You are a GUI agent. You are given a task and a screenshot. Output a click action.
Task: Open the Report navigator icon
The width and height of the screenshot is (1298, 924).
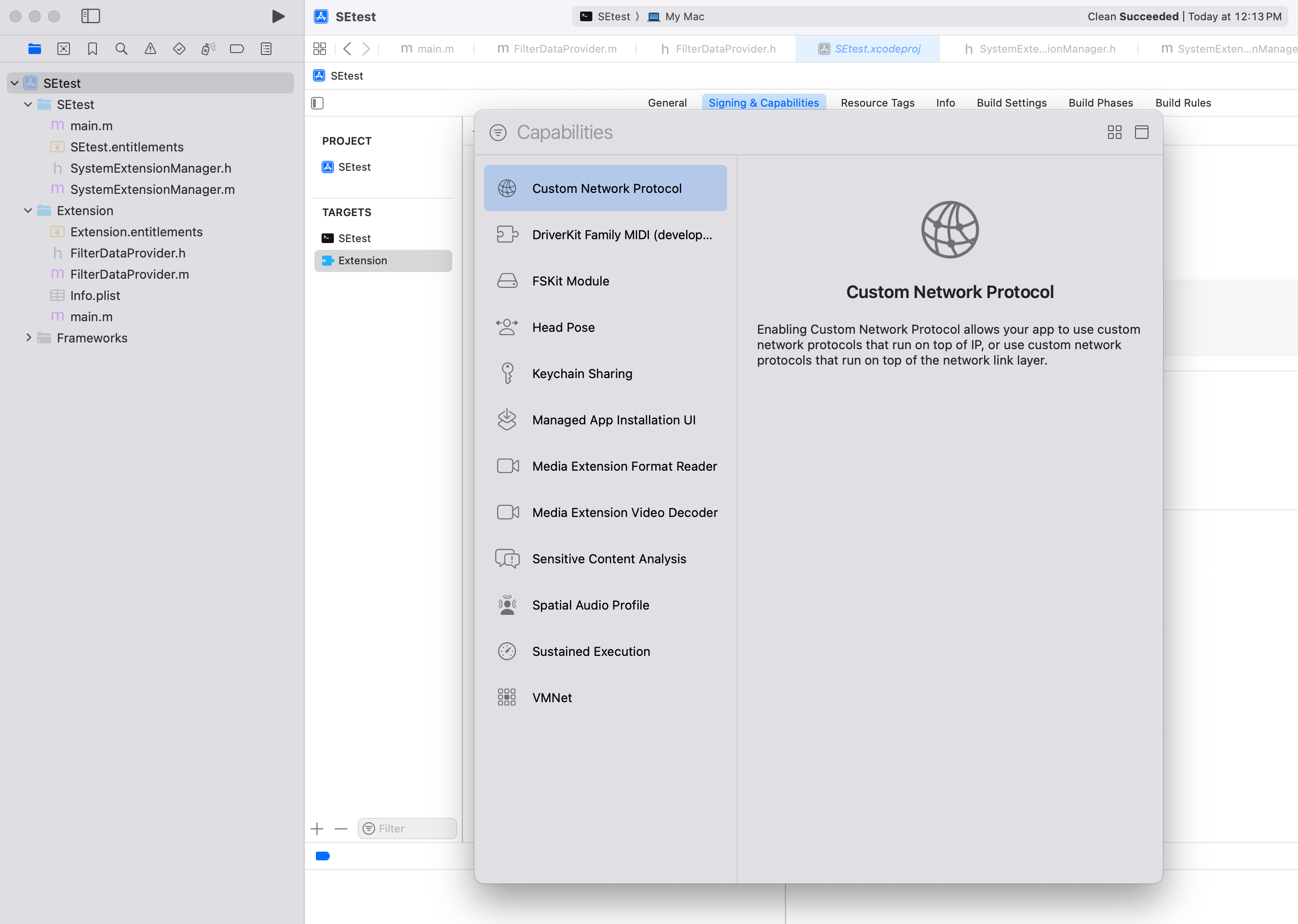[x=266, y=49]
